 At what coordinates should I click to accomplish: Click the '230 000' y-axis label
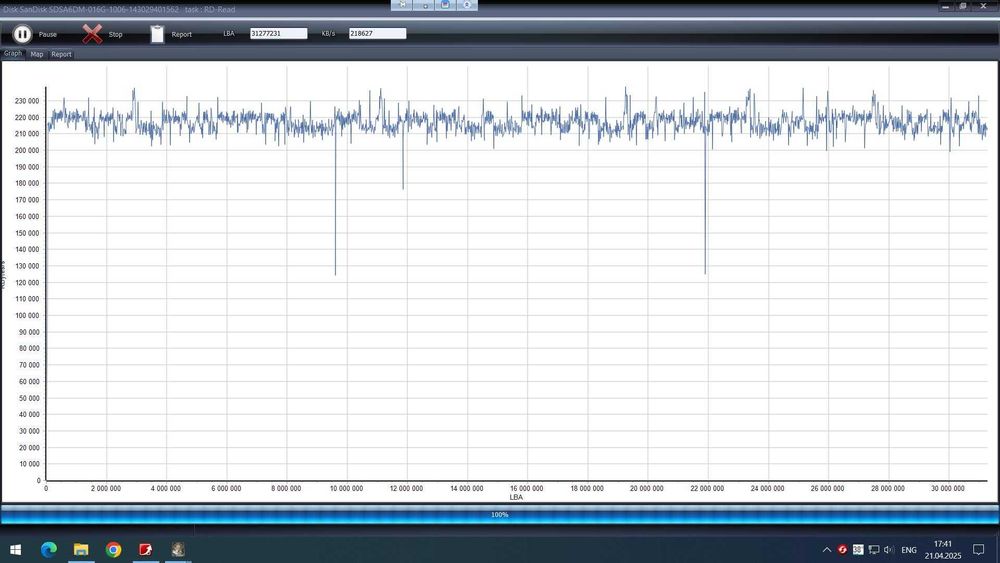(27, 101)
